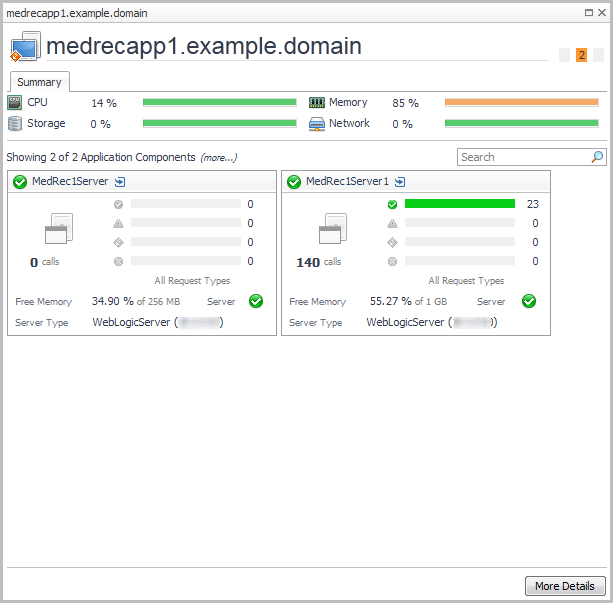Click the application window icon in MedRec1Server card
This screenshot has width=613, height=603.
59,228
